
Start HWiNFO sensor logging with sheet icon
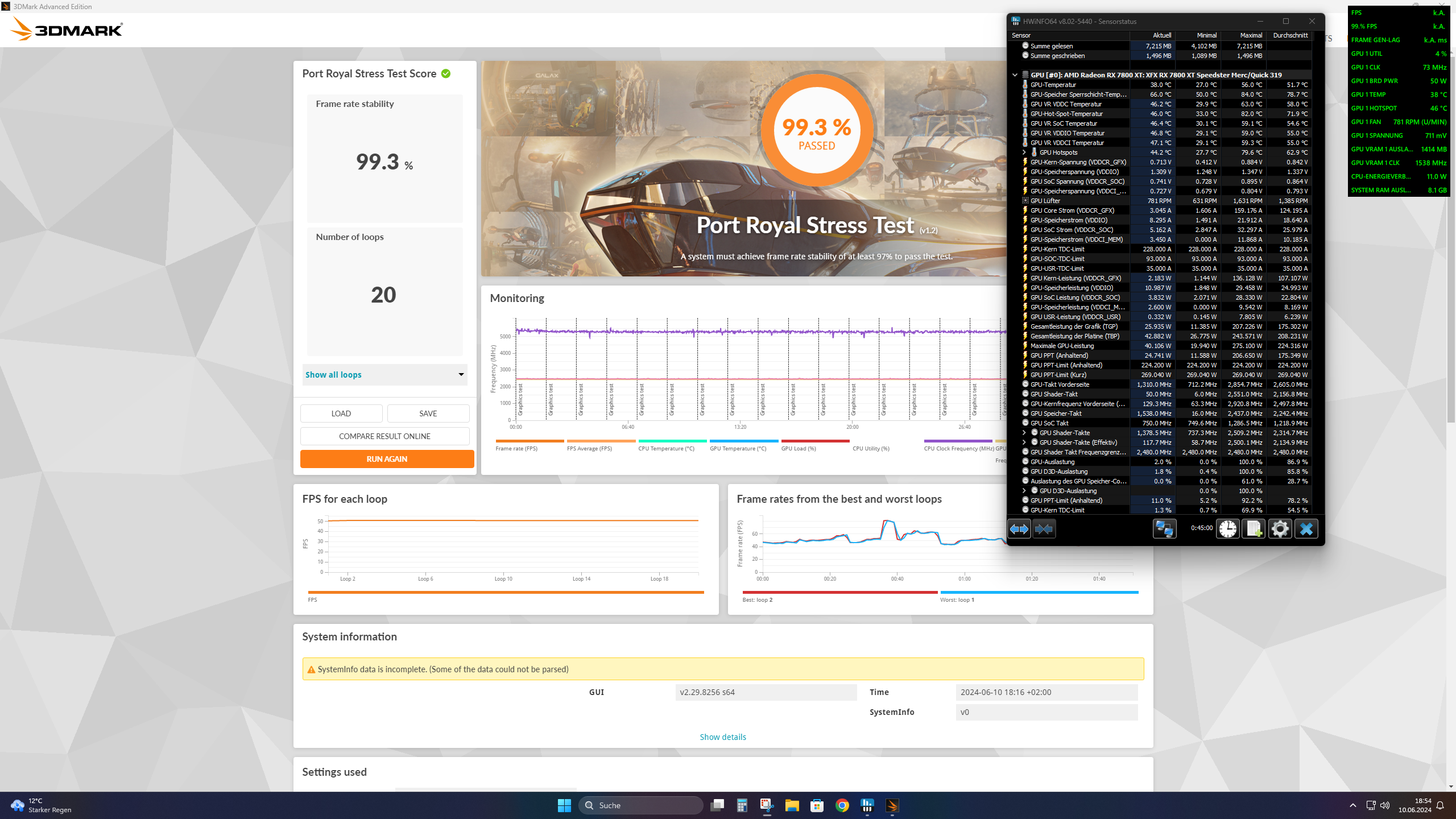(1254, 529)
